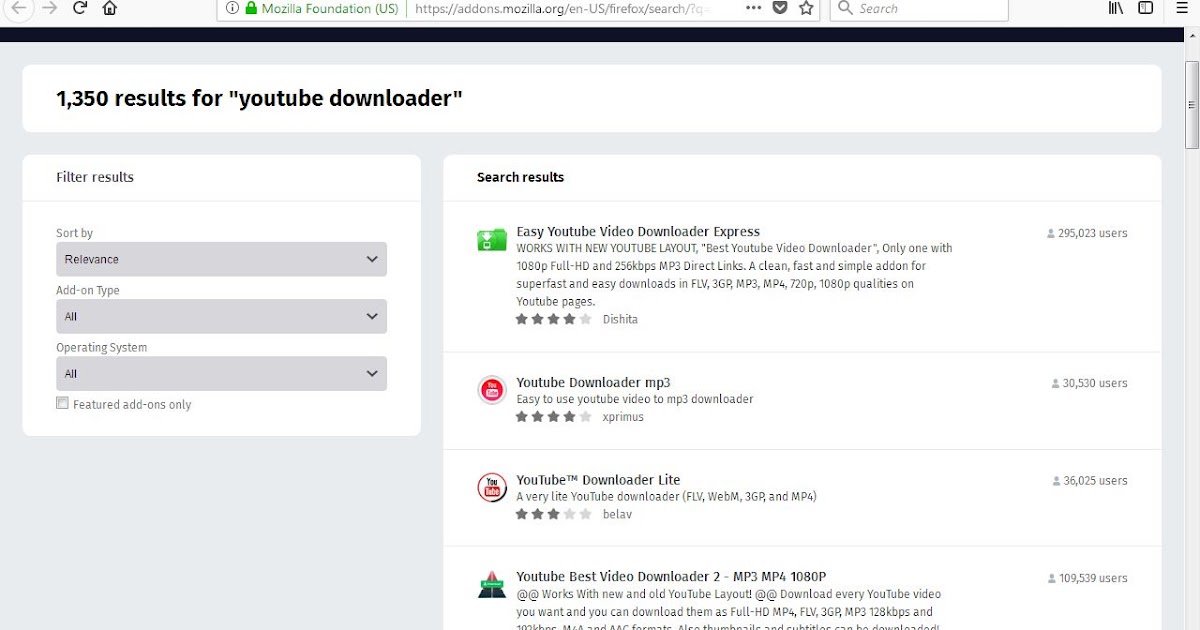Open the Sort by Relevance dropdown
This screenshot has width=1200, height=630.
pos(221,259)
